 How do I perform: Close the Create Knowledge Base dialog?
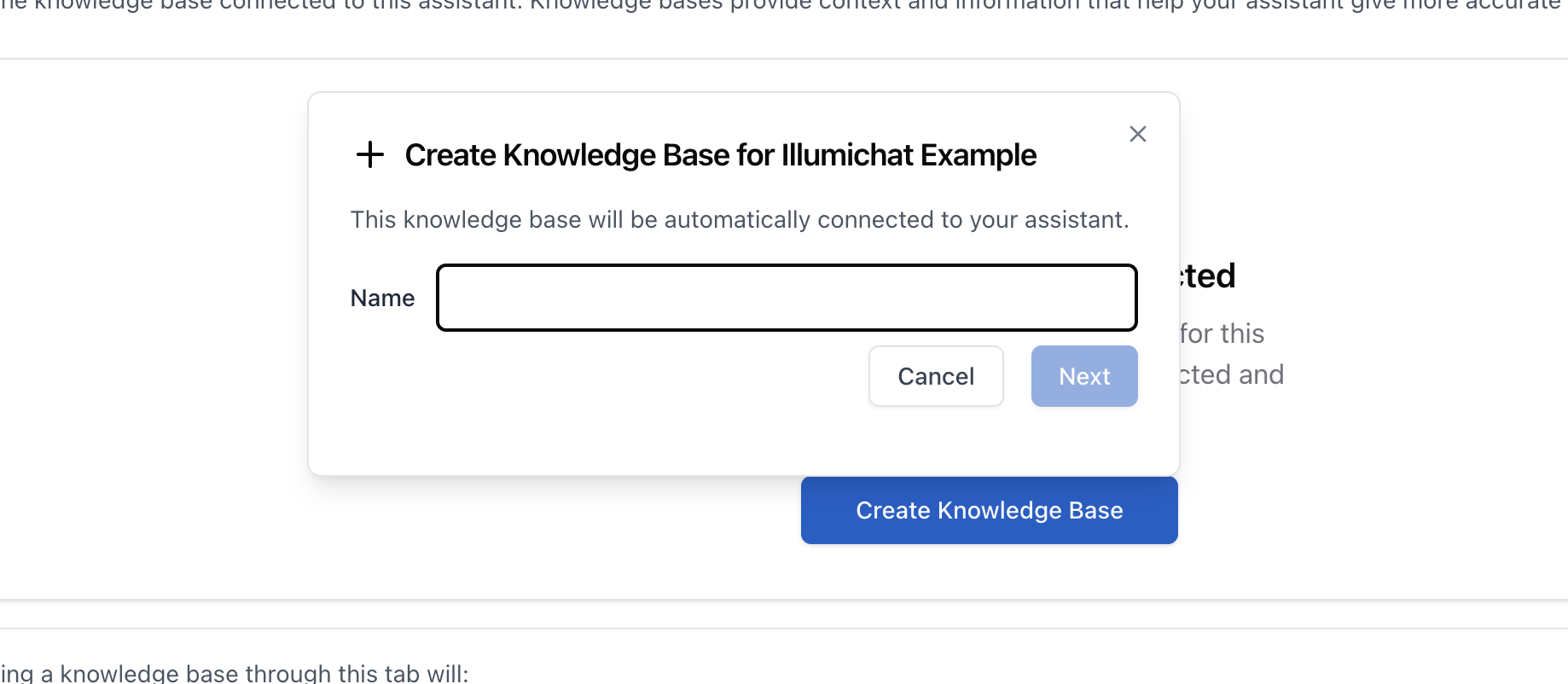coord(1137,134)
